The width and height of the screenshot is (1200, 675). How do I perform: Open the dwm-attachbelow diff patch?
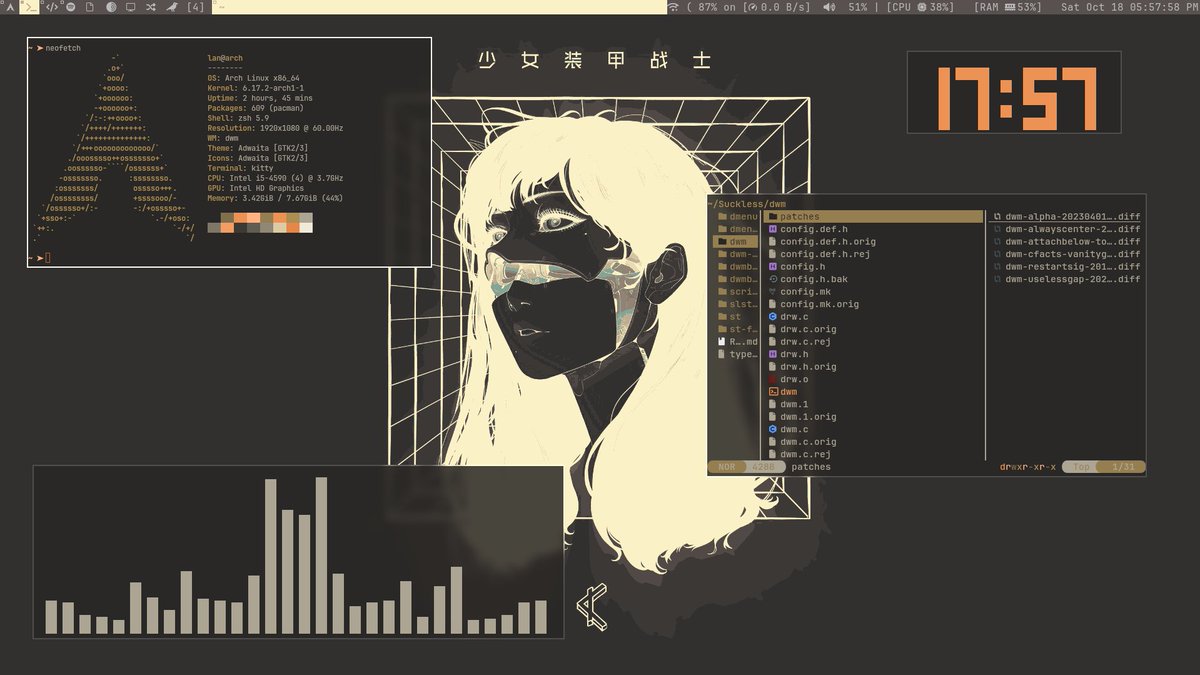[1066, 242]
